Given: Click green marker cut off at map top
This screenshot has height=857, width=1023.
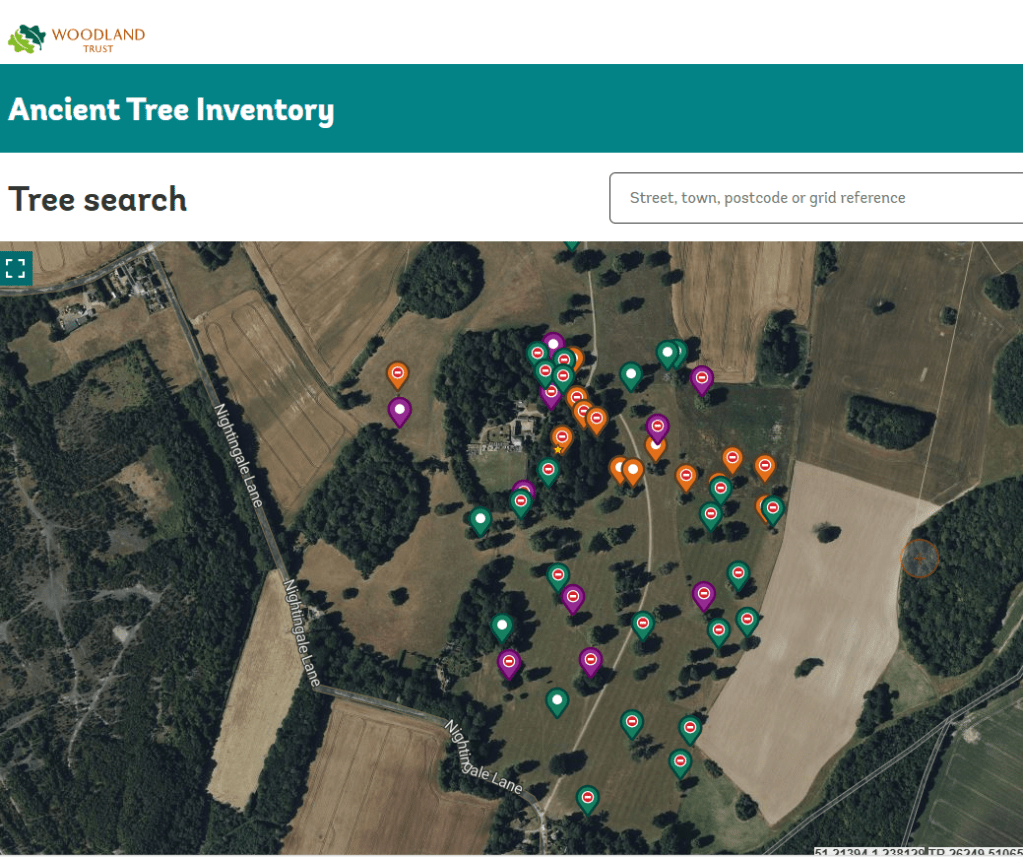Looking at the screenshot, I should coord(571,243).
